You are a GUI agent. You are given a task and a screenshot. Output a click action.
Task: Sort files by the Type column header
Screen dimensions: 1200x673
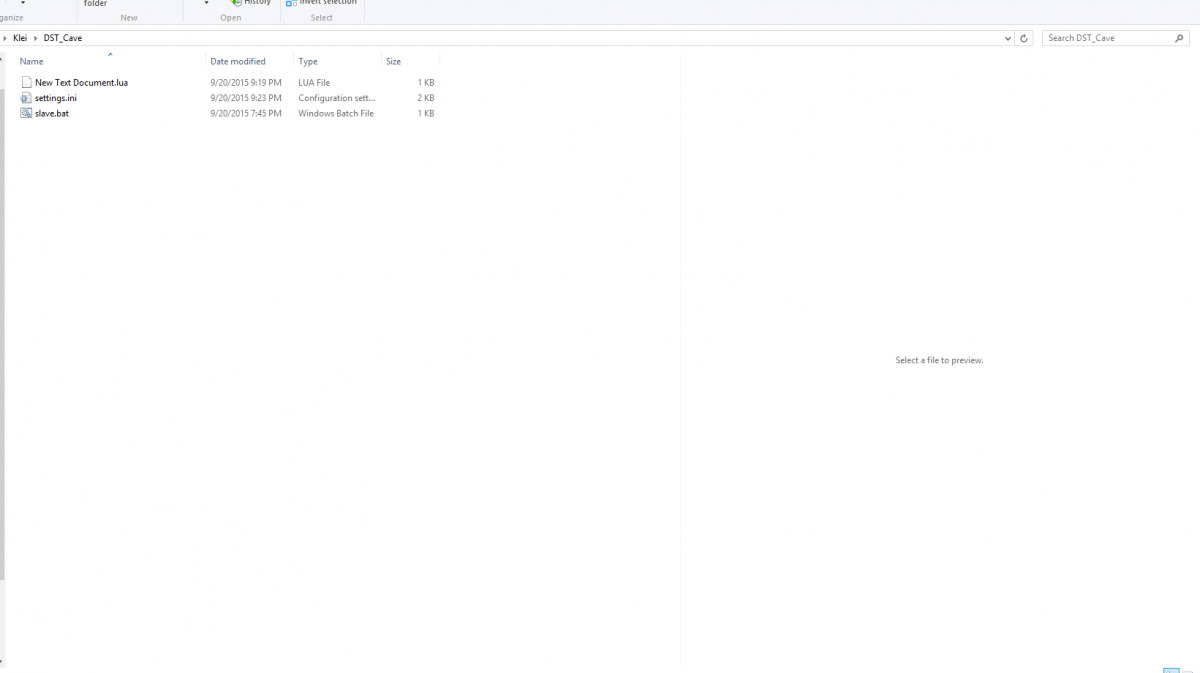coord(308,61)
